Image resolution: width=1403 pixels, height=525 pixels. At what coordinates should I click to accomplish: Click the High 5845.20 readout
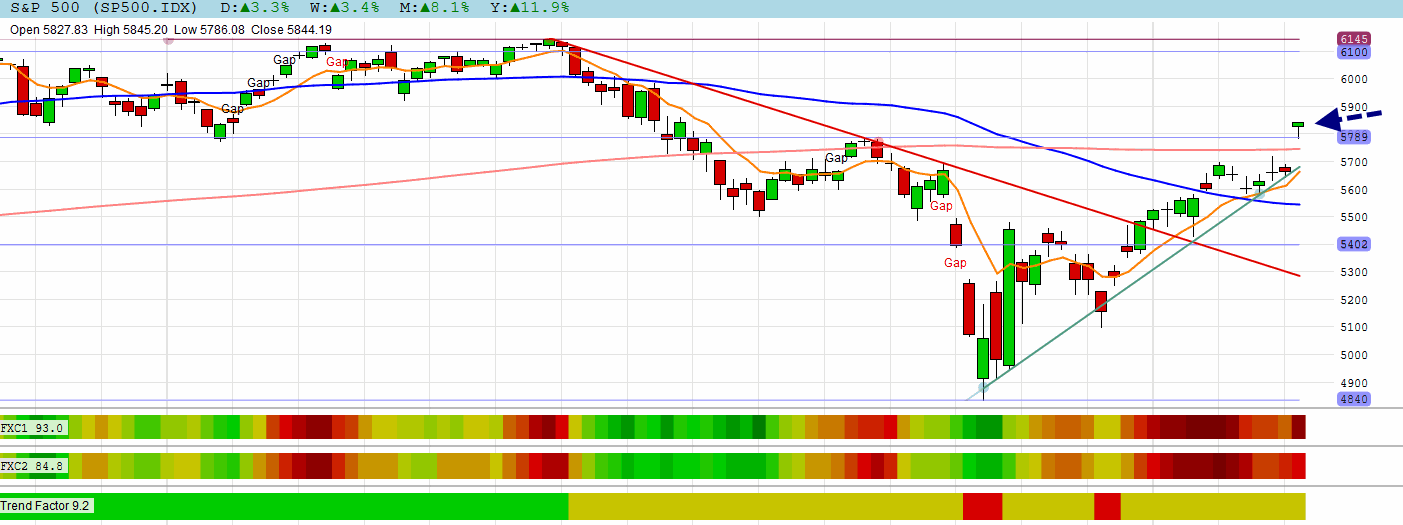(130, 30)
